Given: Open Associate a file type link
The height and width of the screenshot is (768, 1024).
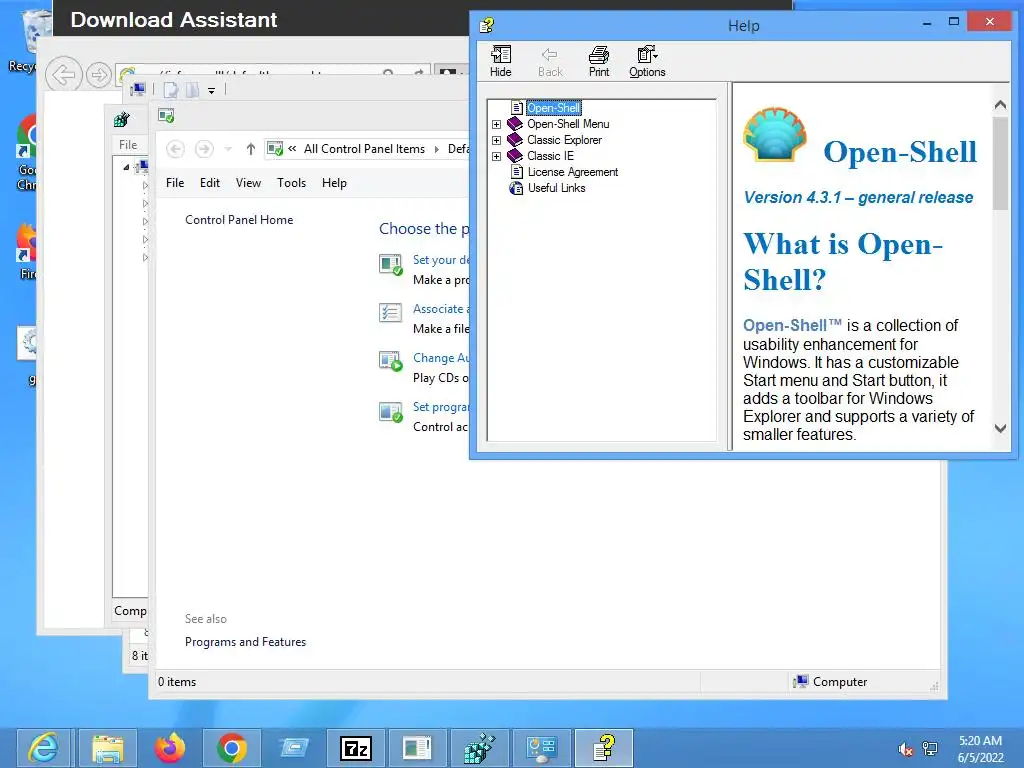Looking at the screenshot, I should pos(441,309).
